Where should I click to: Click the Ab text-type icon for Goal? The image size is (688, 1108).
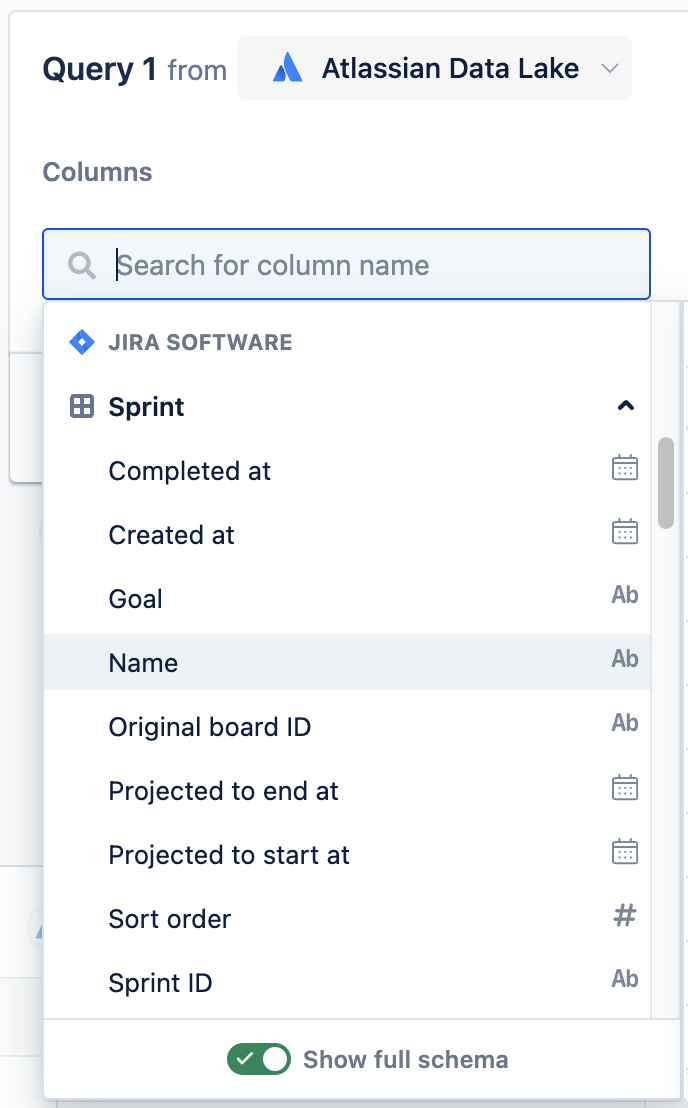(624, 595)
